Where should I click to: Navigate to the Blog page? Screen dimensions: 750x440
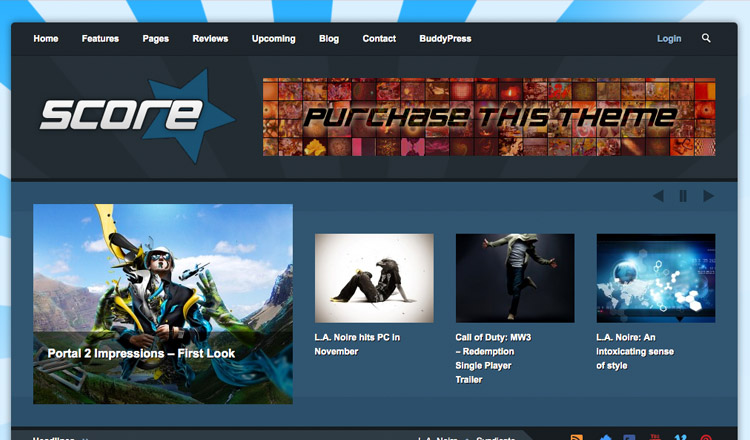point(329,39)
